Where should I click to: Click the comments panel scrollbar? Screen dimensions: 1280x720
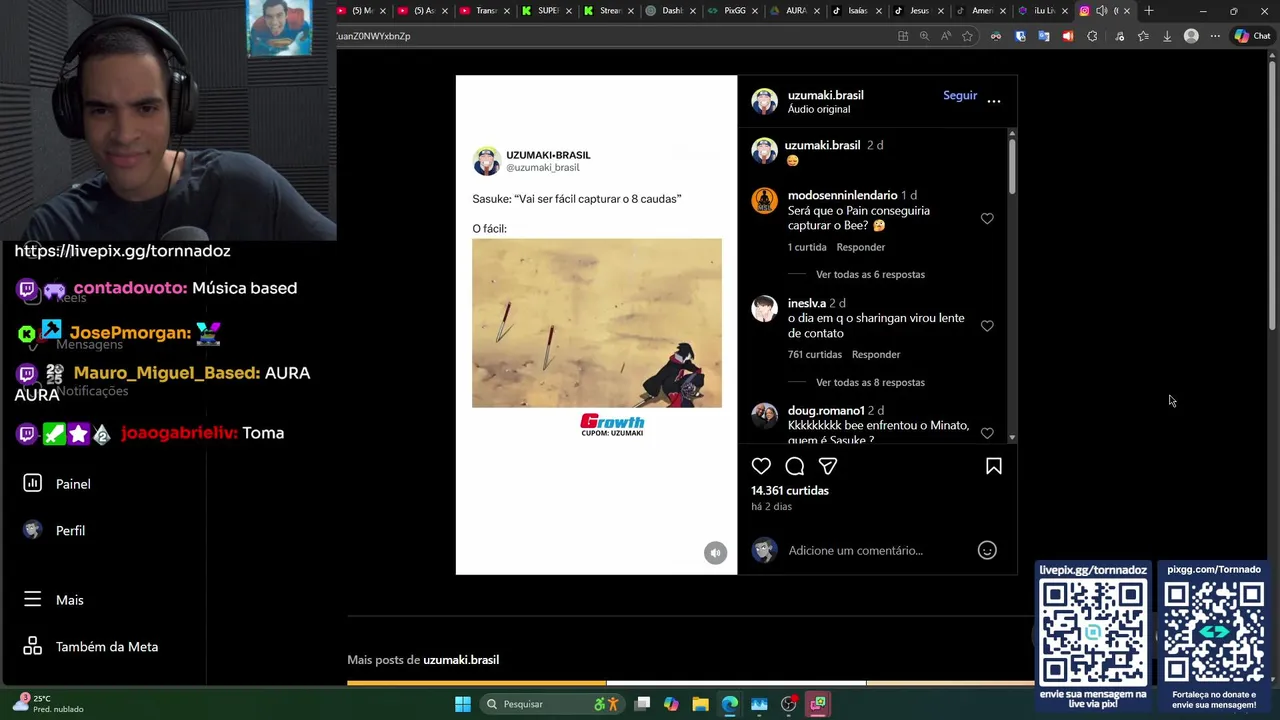1012,165
